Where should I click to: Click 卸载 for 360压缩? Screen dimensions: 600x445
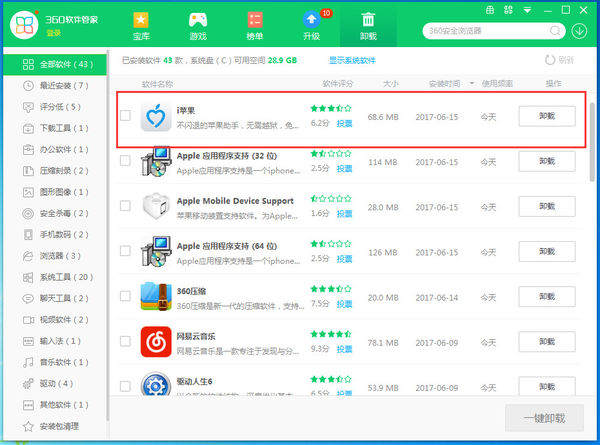coord(547,297)
